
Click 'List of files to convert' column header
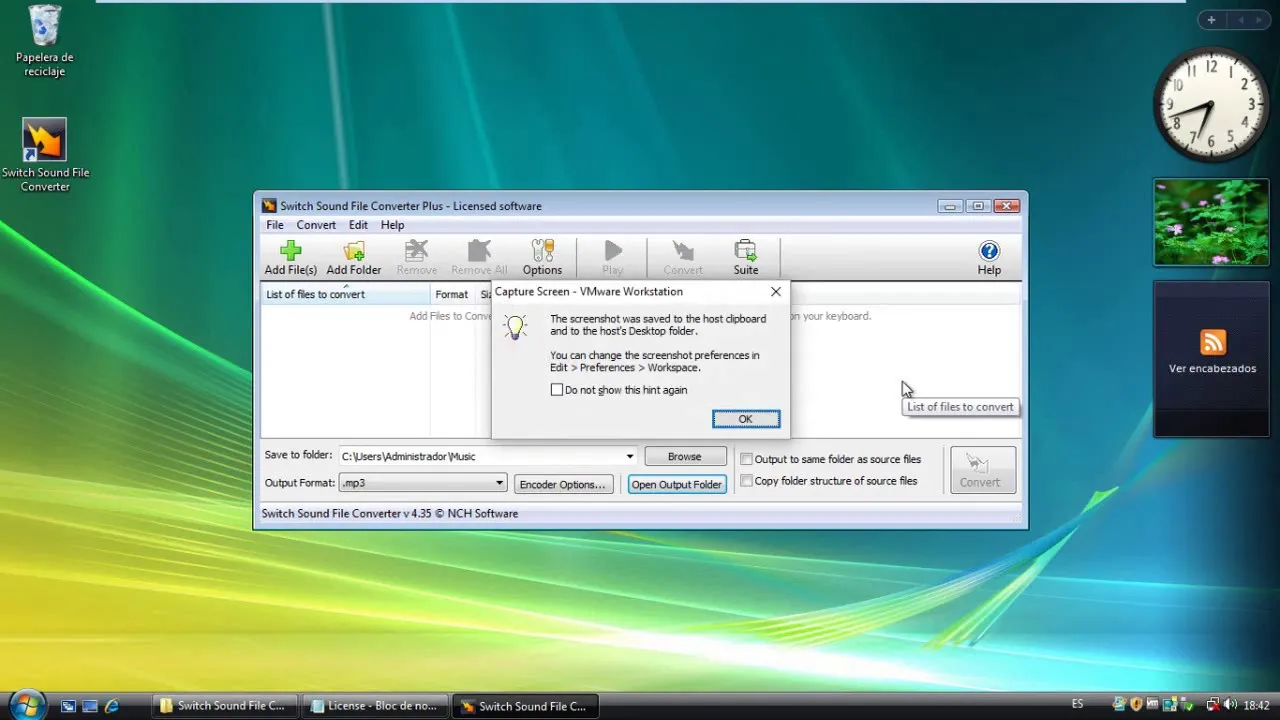click(345, 294)
